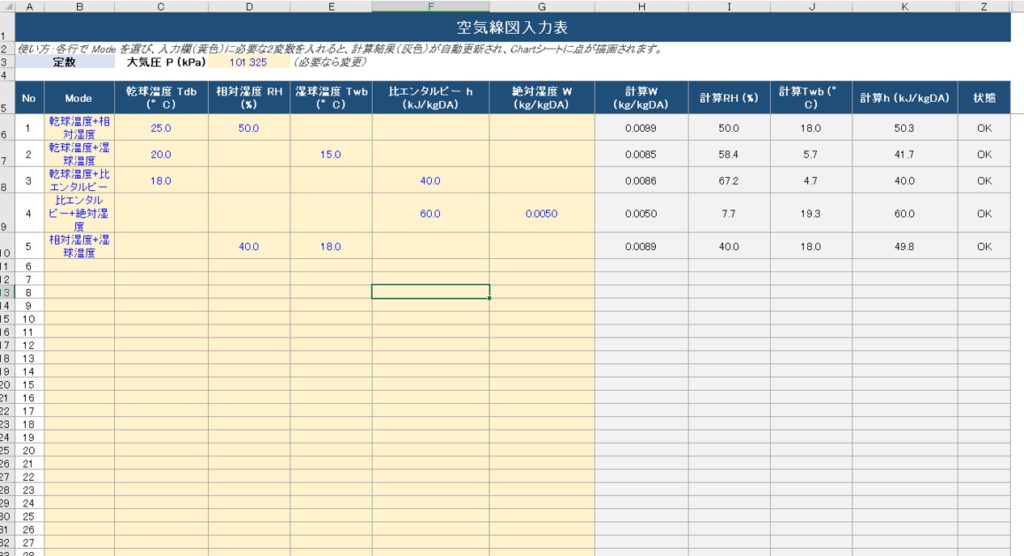Click wet-bulb input cell showing 15.0
Viewport: 1024px width, 556px height.
point(331,155)
